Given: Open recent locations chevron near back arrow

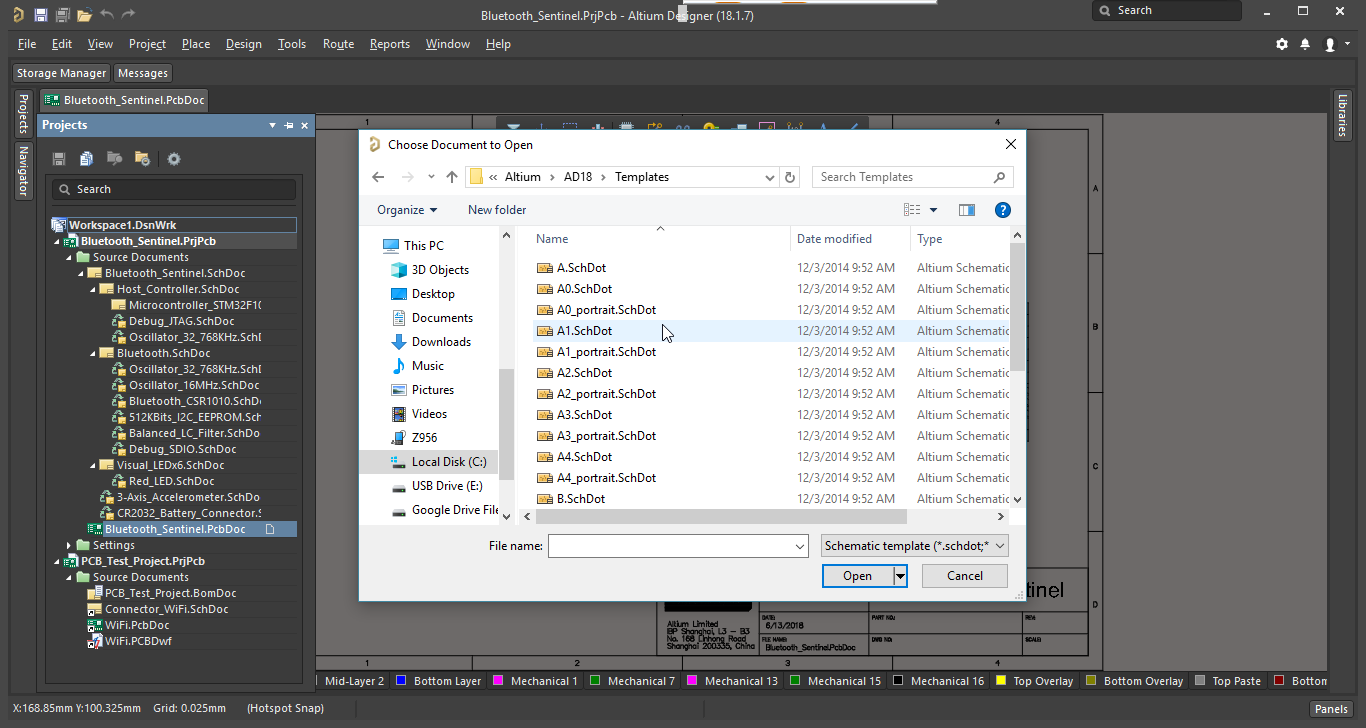Looking at the screenshot, I should pos(431,177).
